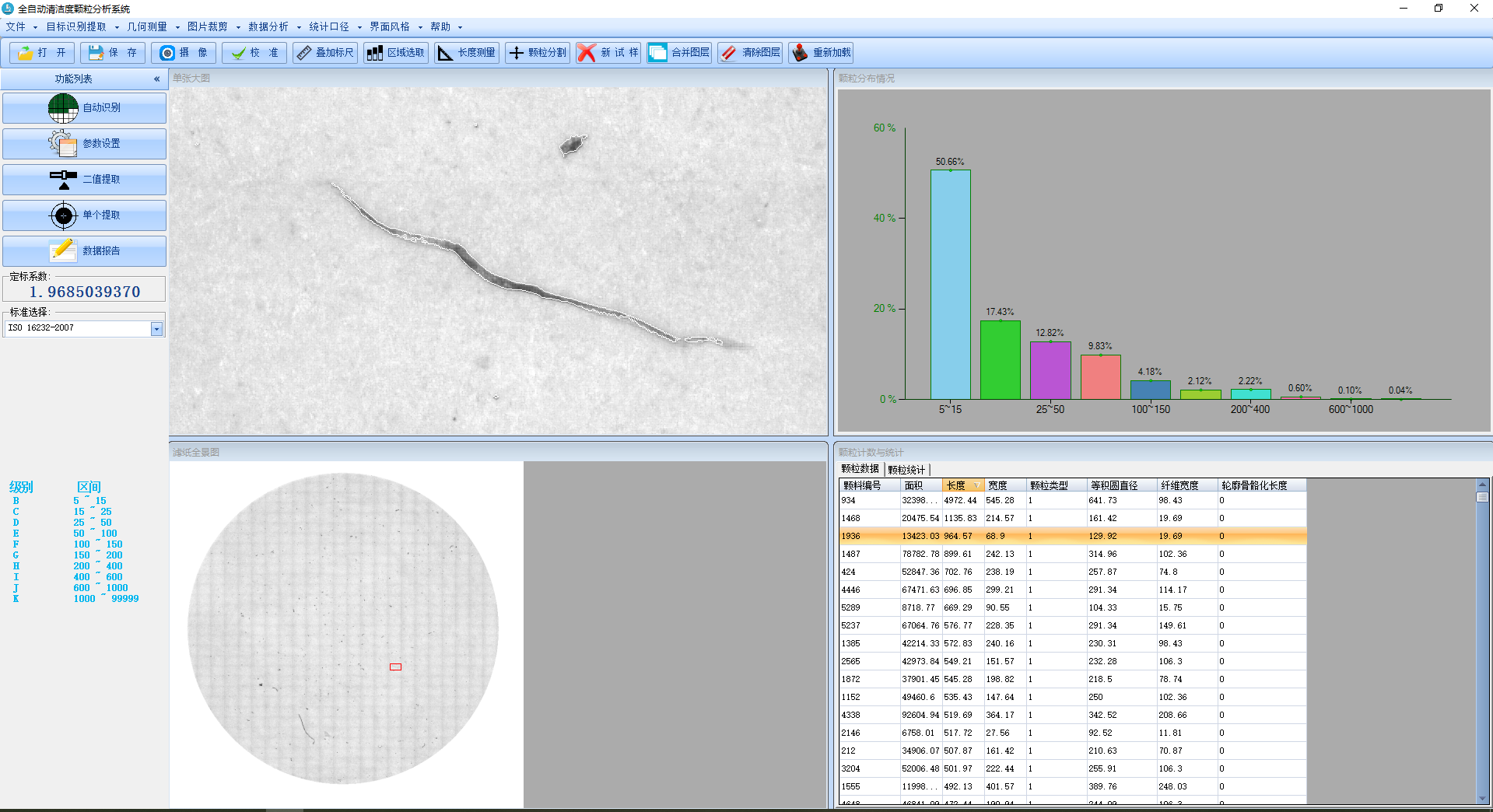Activate the 颗粒分割 particle split tool
The image size is (1493, 812).
(x=538, y=53)
